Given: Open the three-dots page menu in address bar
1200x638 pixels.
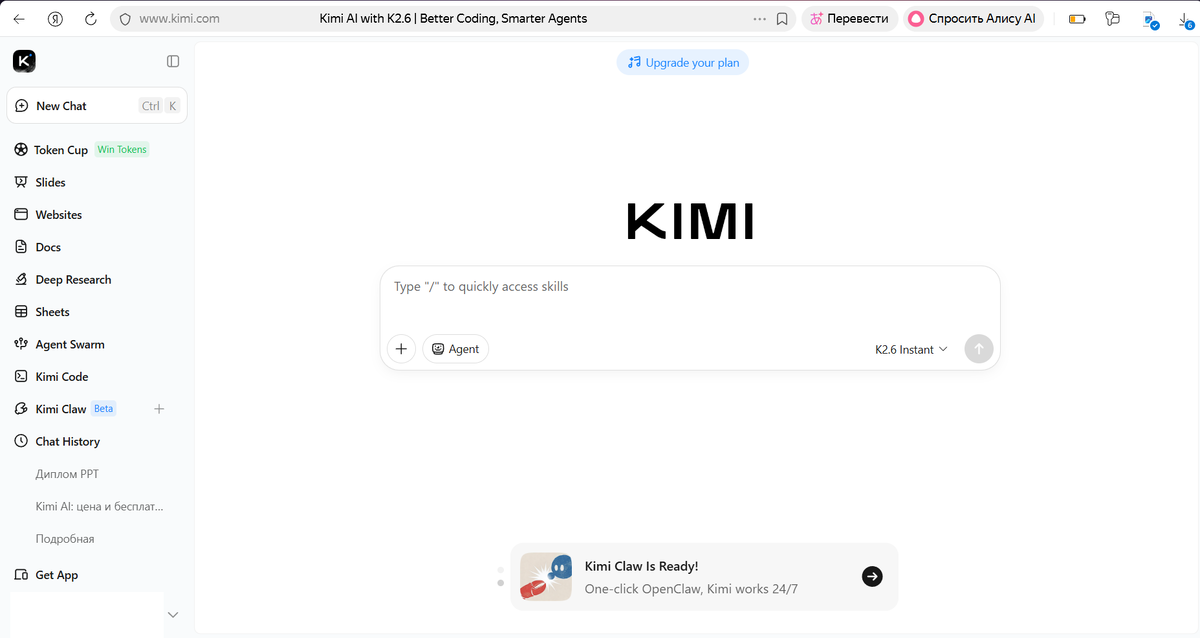Looking at the screenshot, I should 760,18.
